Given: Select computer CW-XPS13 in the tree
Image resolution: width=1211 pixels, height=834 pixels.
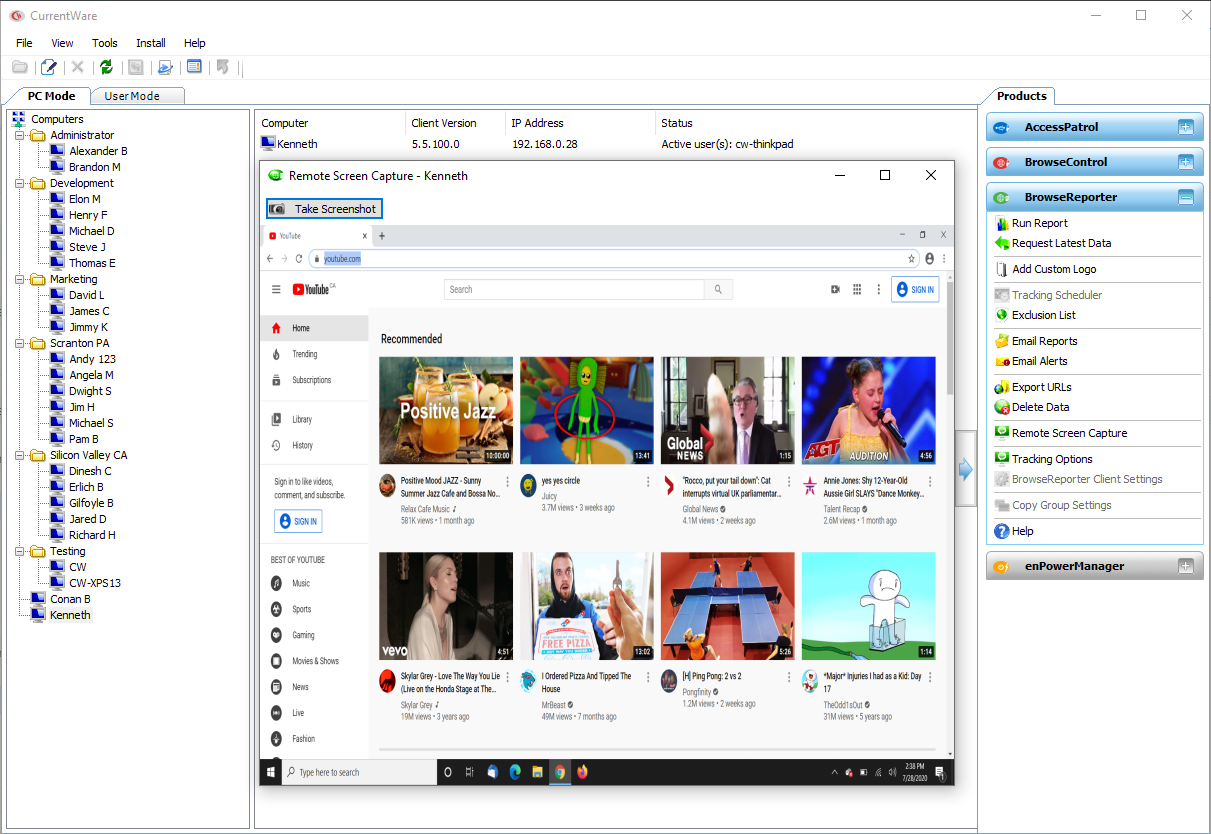Looking at the screenshot, I should pos(95,583).
